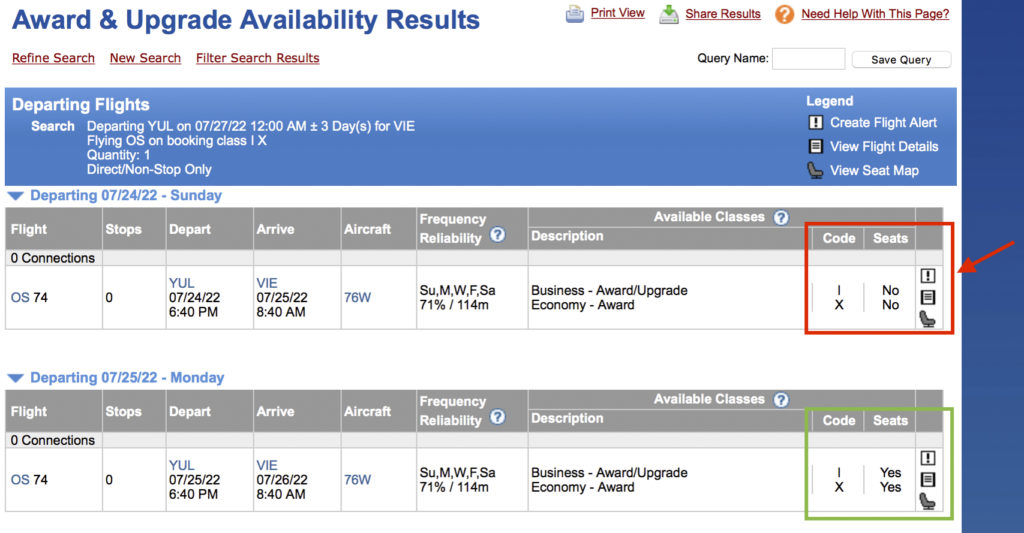Create flight alert for 07/25/22 flight
The image size is (1024, 533).
pos(928,458)
